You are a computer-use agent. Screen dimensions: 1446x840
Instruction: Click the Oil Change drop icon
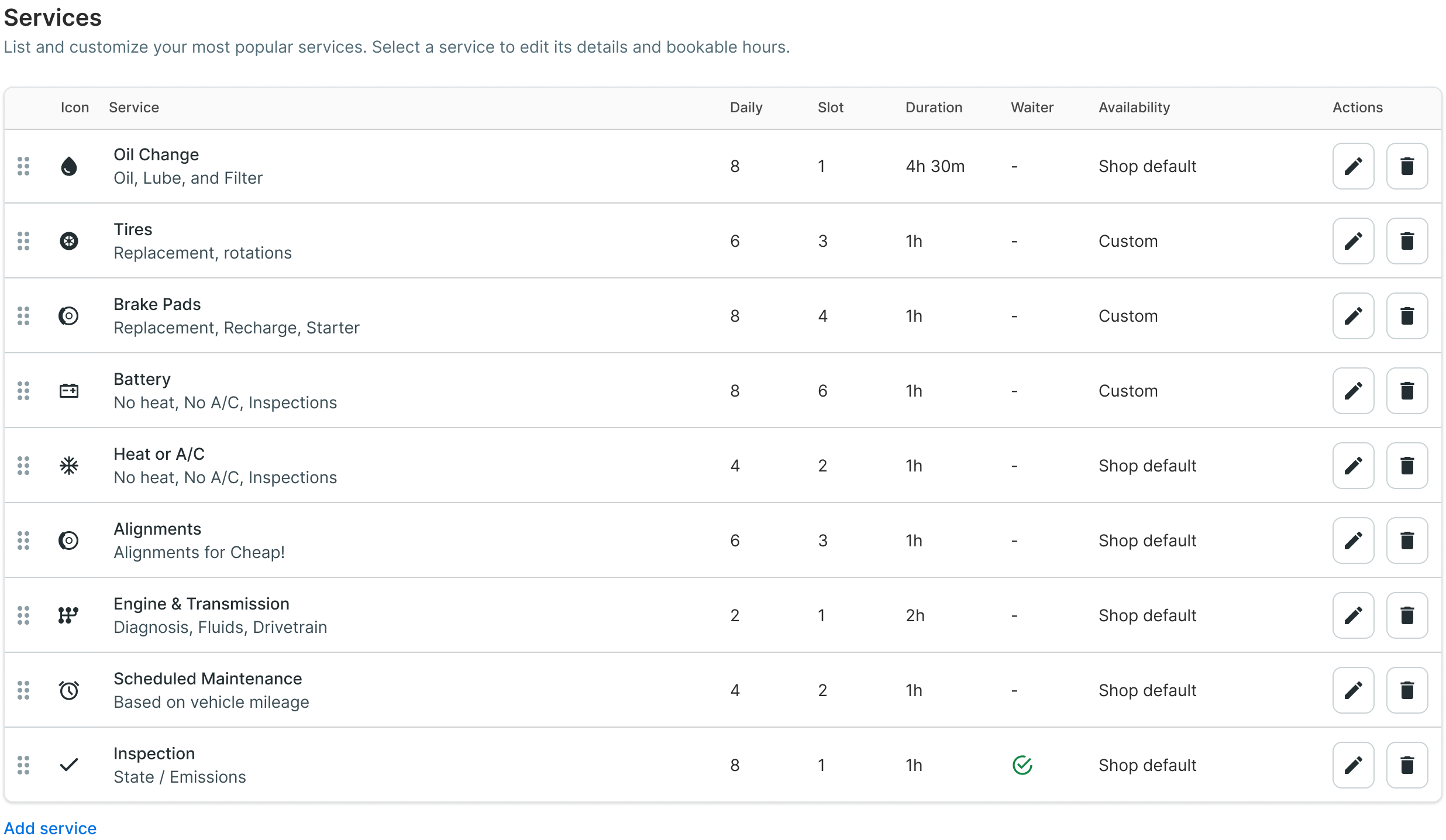pyautogui.click(x=69, y=167)
